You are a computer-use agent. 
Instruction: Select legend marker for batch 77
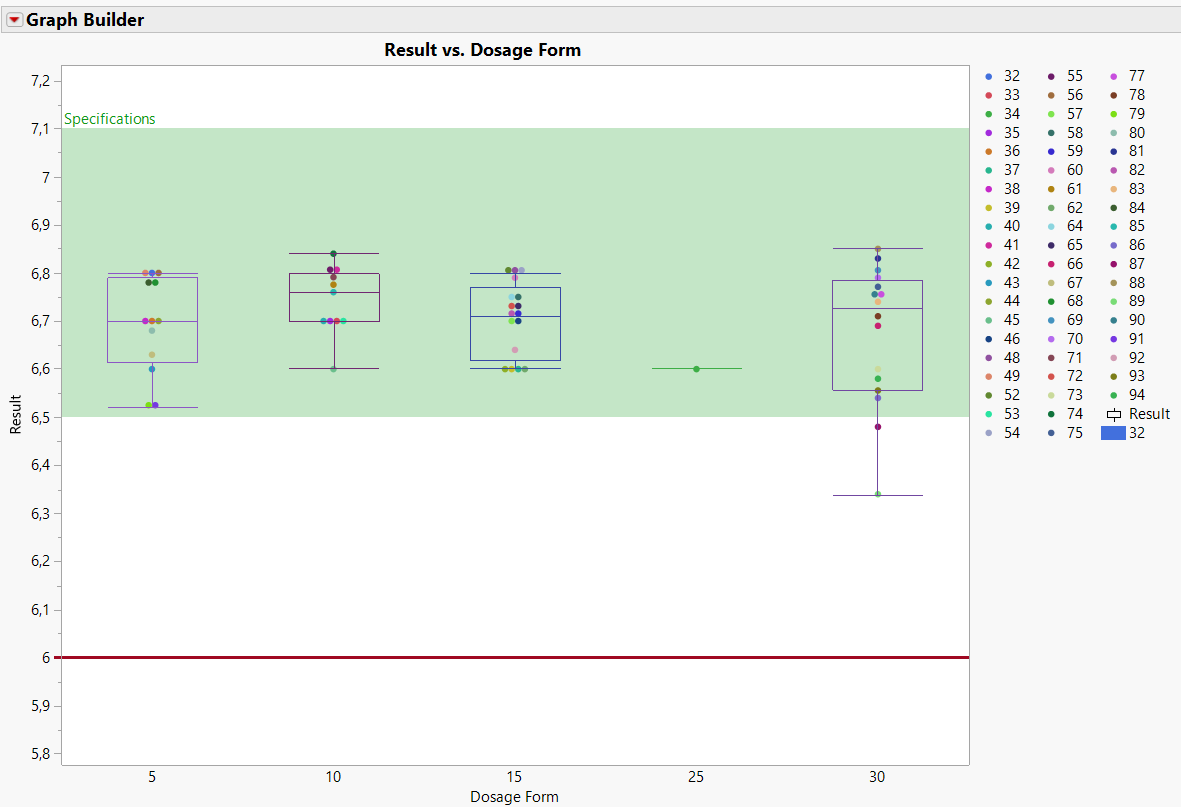click(1113, 77)
